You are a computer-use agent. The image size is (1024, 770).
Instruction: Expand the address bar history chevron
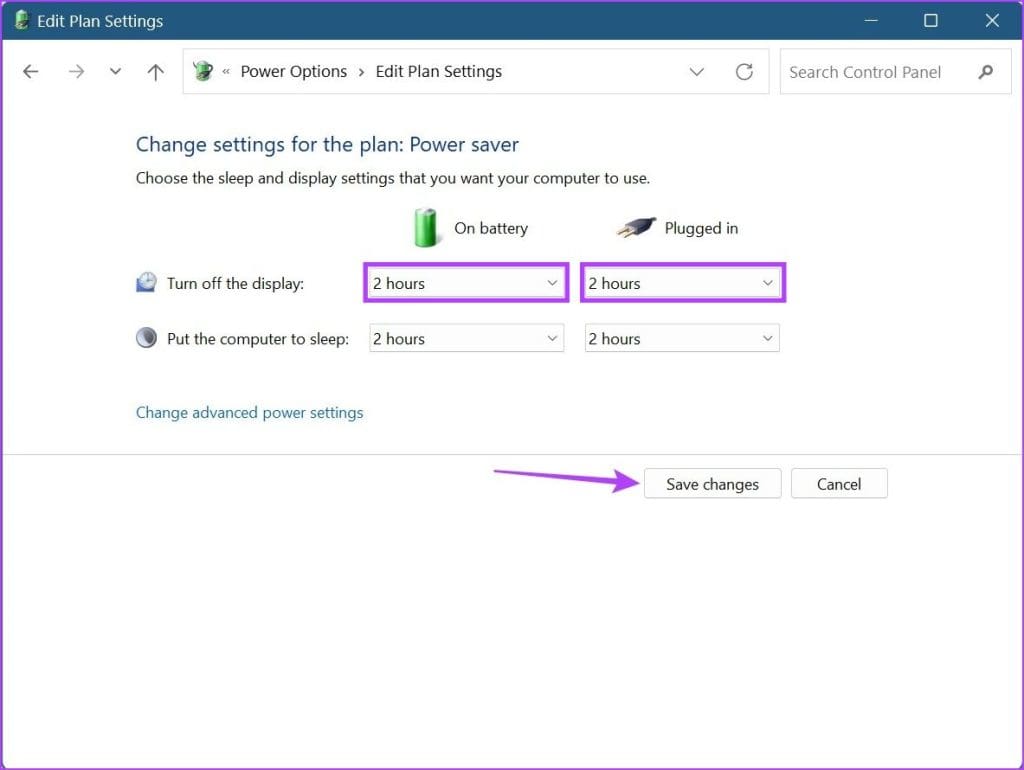point(697,71)
